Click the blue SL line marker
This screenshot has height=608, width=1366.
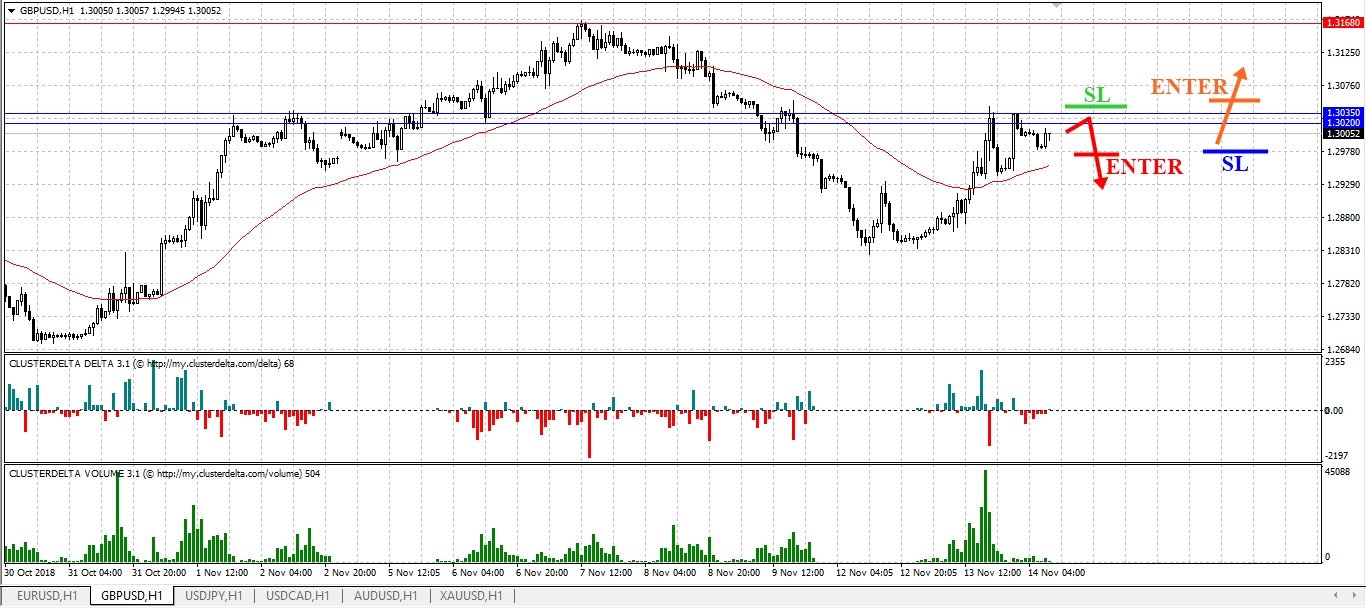[1235, 151]
